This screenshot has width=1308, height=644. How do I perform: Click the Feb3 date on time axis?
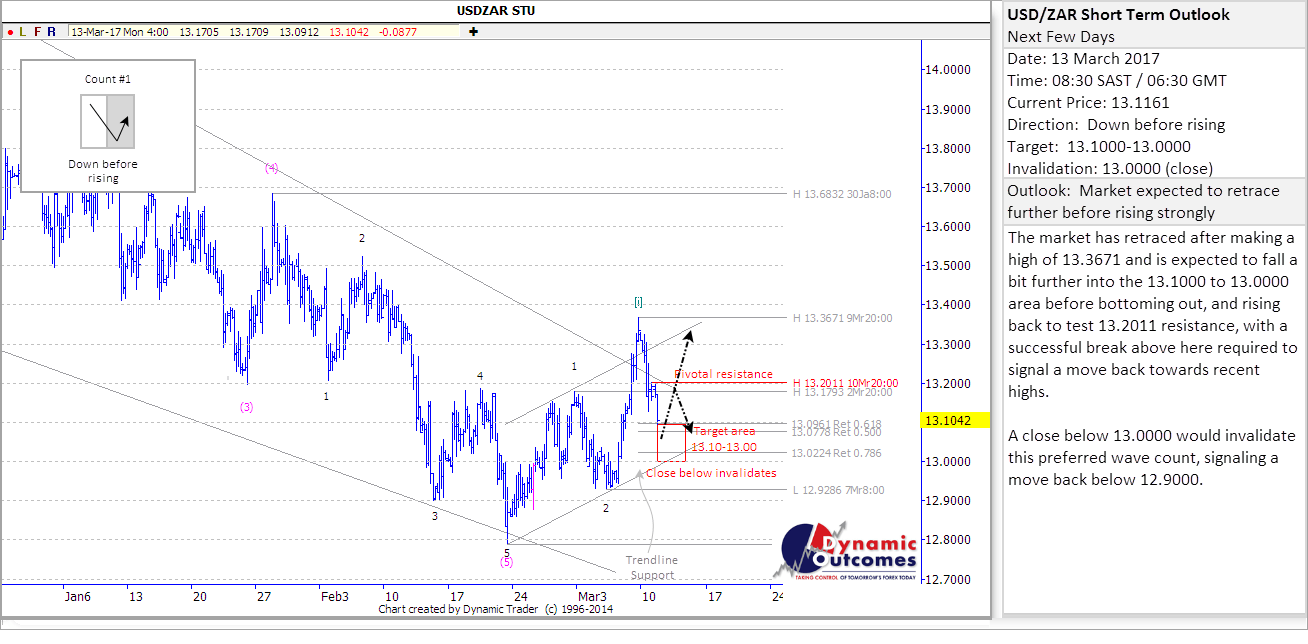[334, 596]
